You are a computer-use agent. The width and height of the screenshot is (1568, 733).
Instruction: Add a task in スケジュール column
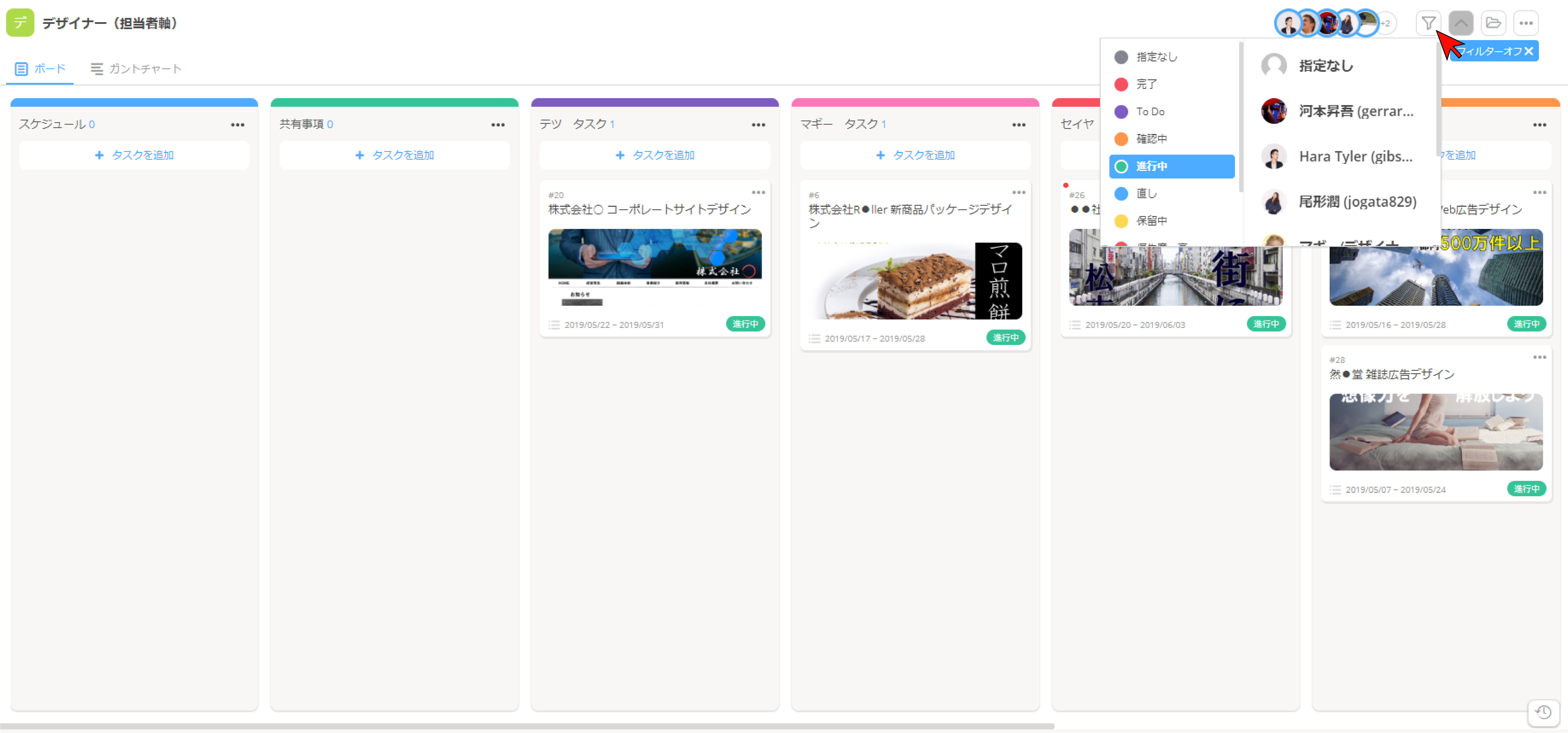click(134, 155)
